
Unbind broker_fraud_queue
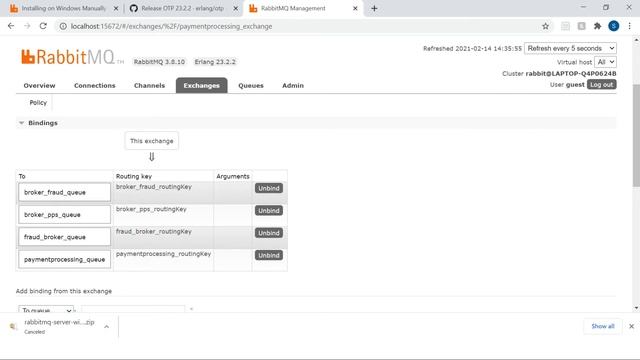(x=269, y=188)
